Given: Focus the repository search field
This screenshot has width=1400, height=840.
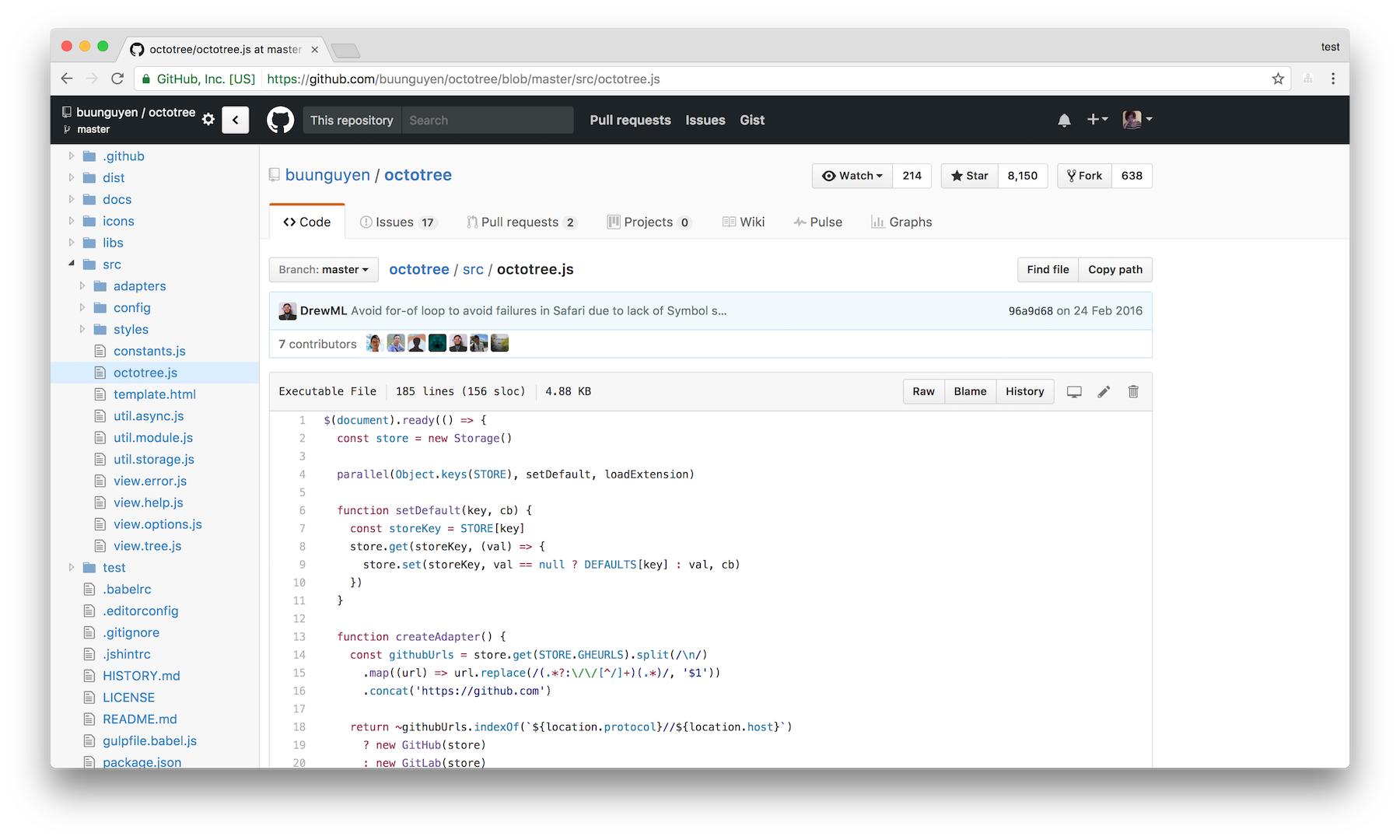Looking at the screenshot, I should [487, 121].
